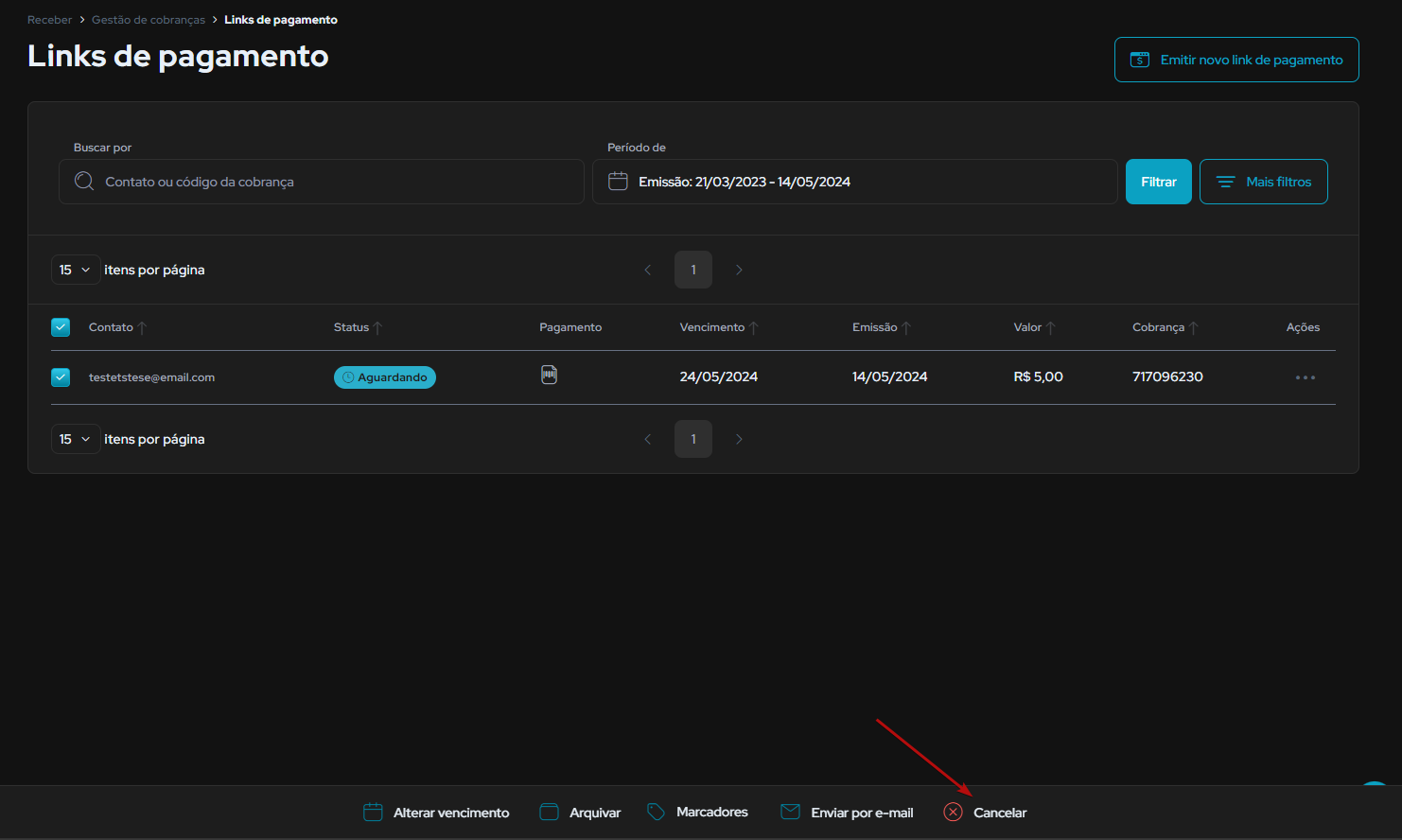Sort by Valor using its arrow

click(1050, 327)
